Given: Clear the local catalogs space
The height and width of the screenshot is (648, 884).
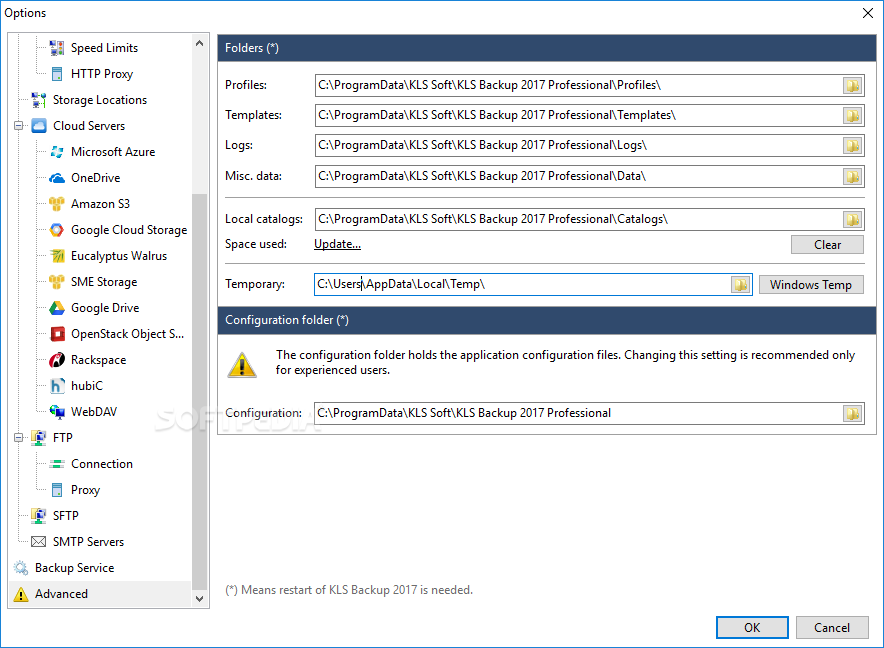Looking at the screenshot, I should (827, 245).
